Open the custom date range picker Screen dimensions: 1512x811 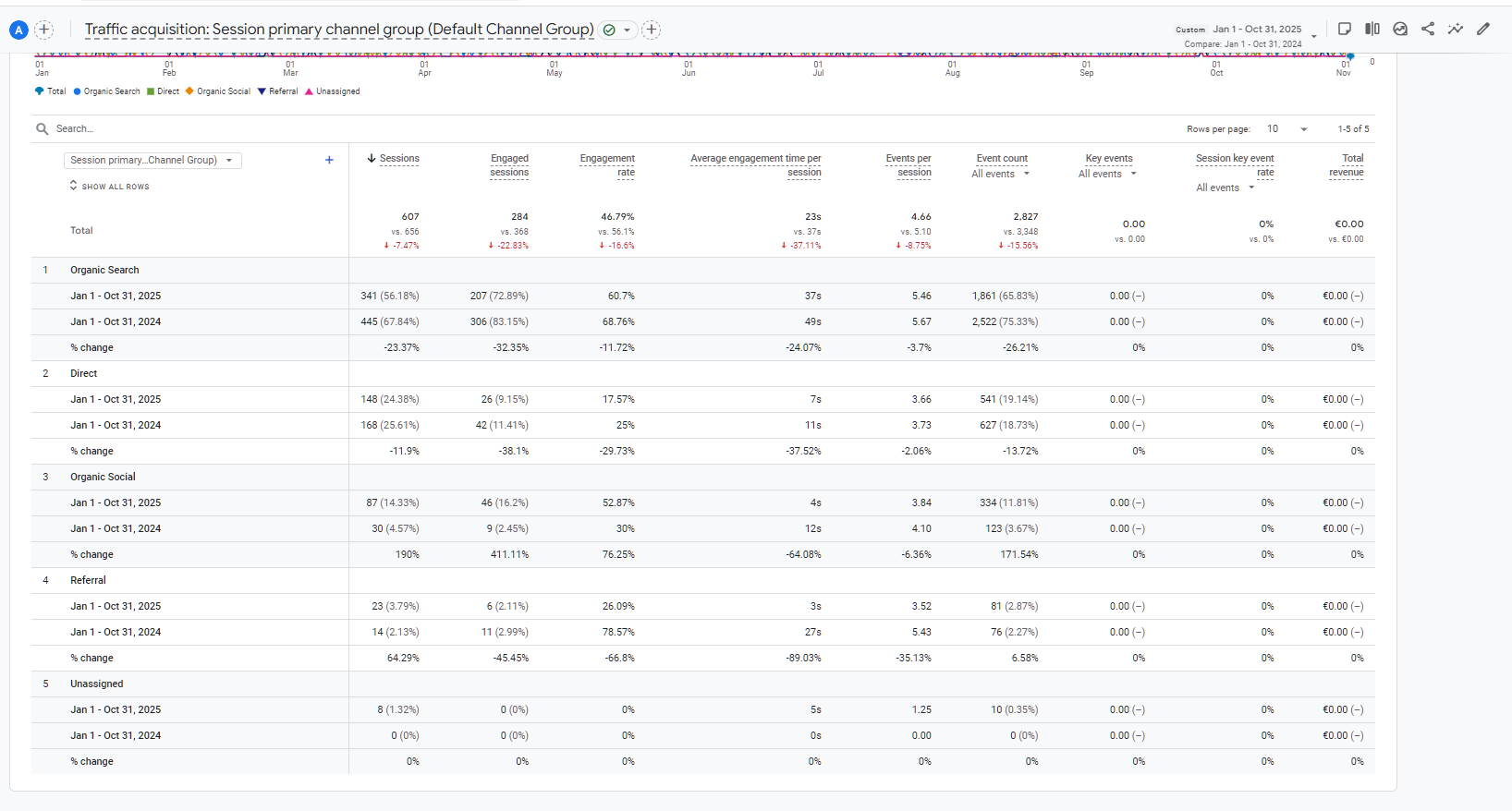tap(1257, 30)
